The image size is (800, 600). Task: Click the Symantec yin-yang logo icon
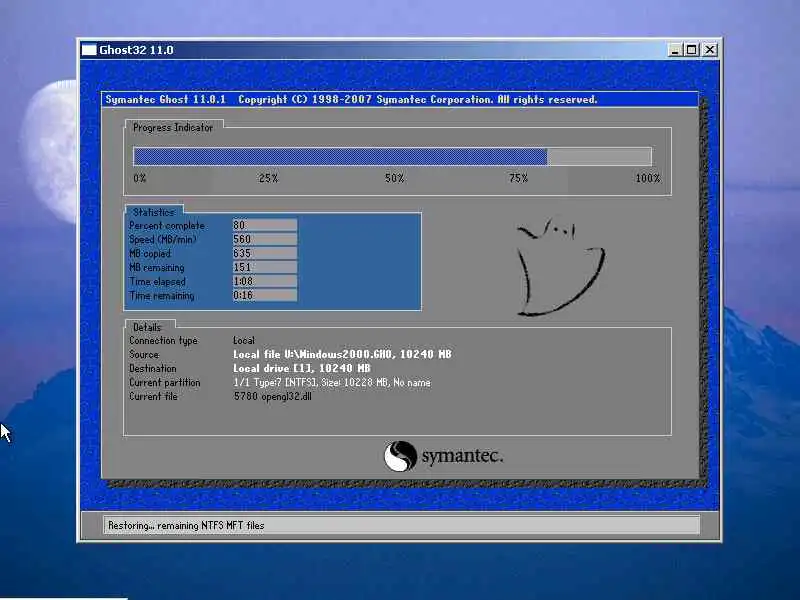(400, 456)
